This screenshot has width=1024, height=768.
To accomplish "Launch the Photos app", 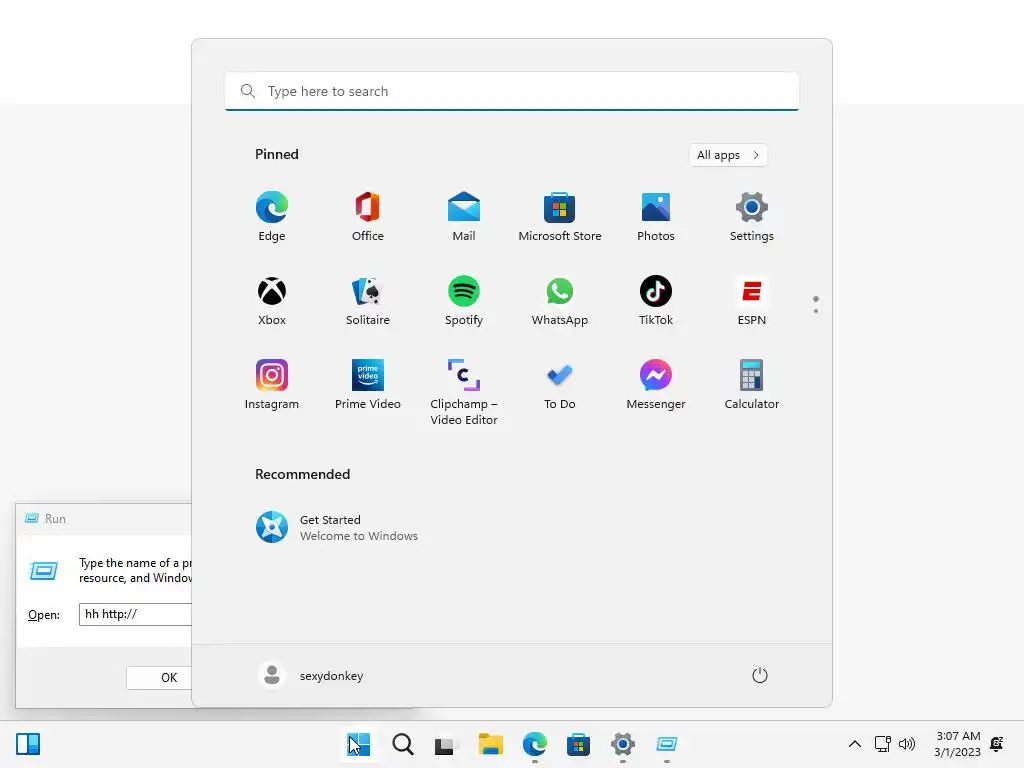I will click(656, 217).
